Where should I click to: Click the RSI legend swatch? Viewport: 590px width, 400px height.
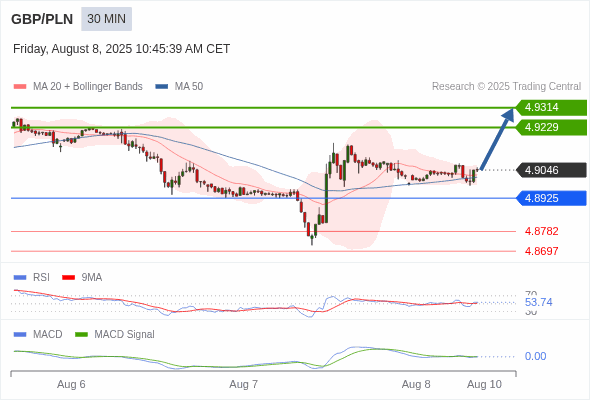tap(20, 278)
